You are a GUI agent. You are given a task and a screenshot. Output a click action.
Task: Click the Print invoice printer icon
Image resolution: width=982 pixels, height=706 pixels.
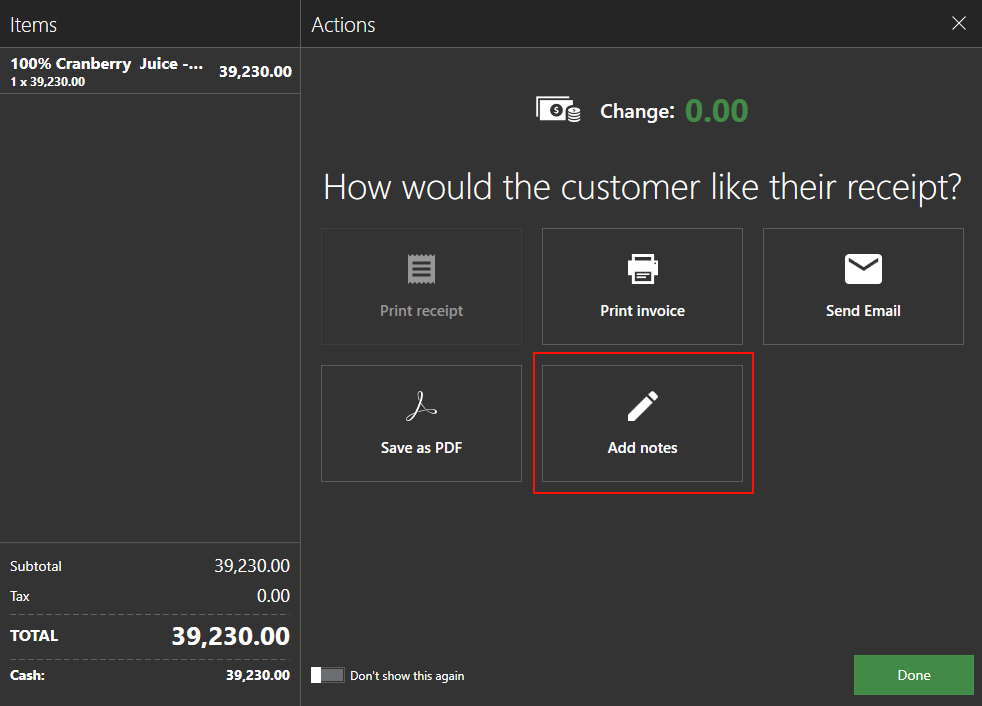[641, 268]
